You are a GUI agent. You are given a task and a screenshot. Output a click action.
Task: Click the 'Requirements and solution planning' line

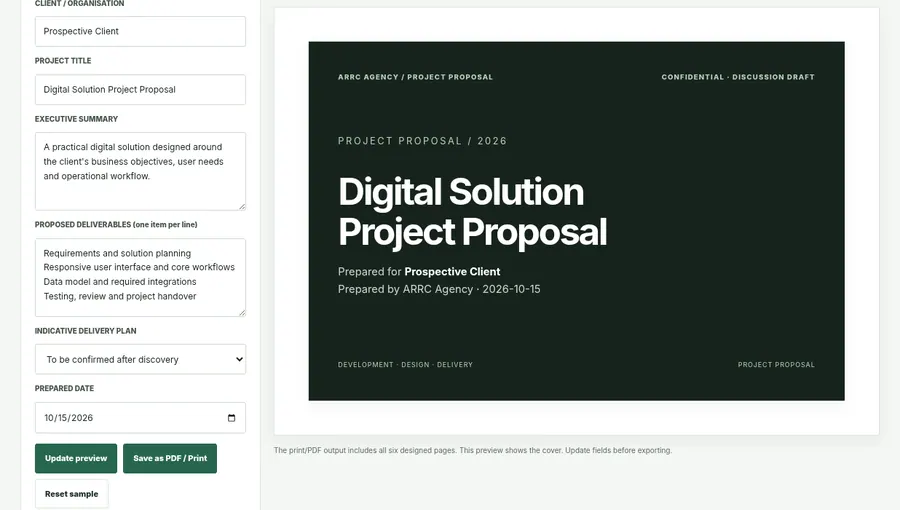point(117,254)
